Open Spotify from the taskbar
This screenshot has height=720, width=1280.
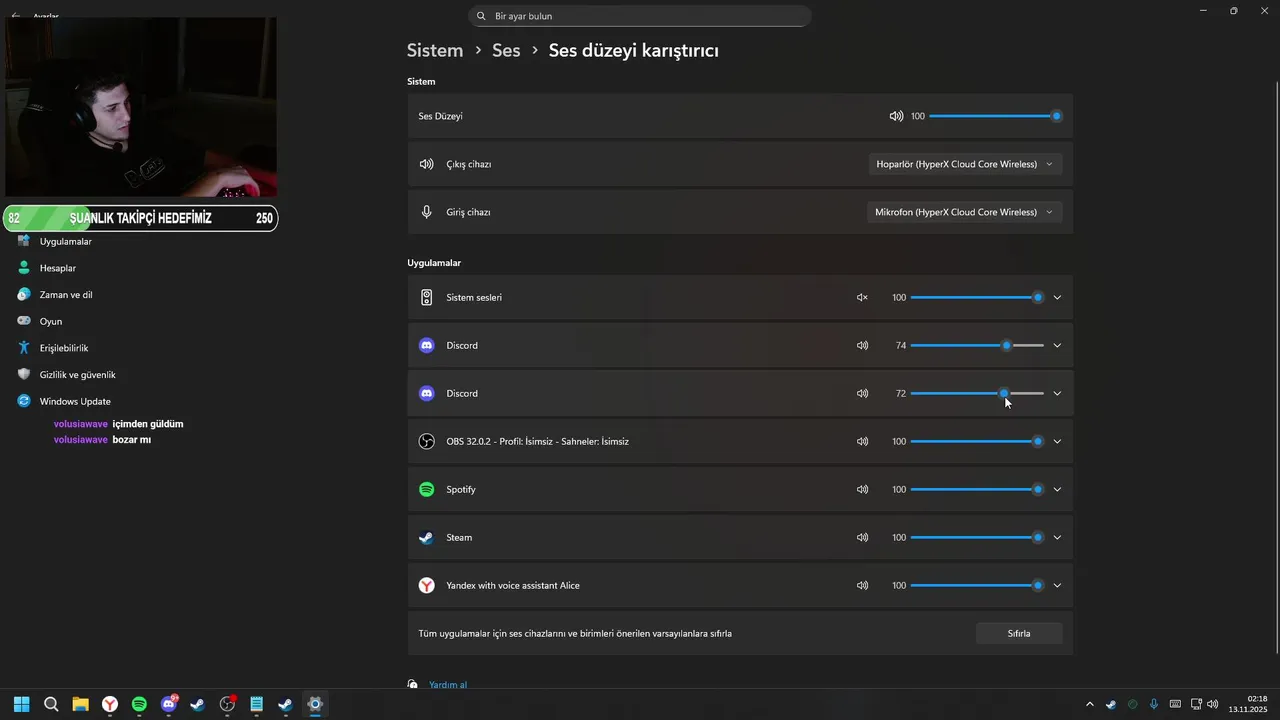click(x=139, y=704)
